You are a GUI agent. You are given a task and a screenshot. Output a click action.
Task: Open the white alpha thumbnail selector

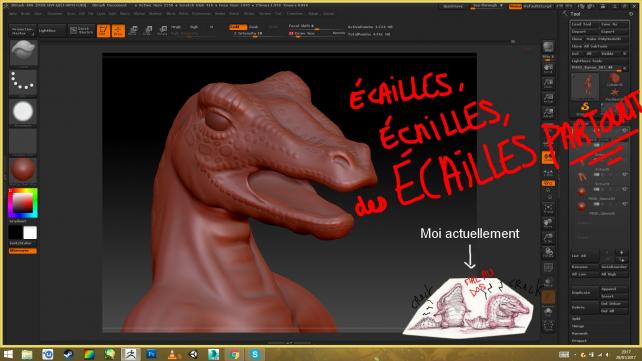coord(23,112)
